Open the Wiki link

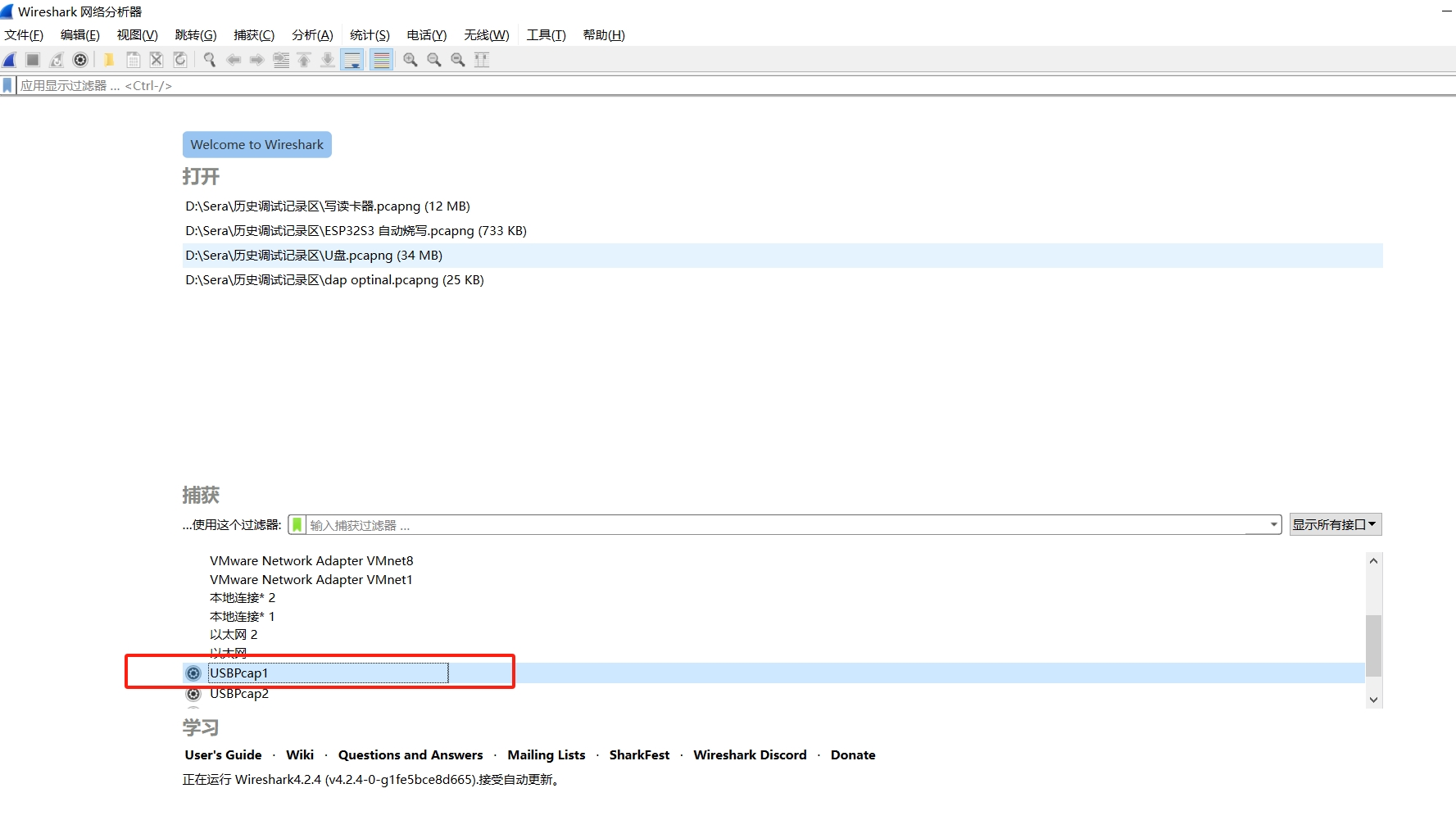(x=300, y=755)
